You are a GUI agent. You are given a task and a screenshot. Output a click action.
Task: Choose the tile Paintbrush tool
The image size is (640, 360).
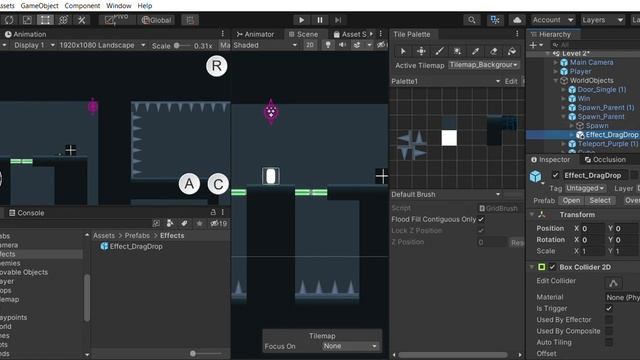point(439,51)
